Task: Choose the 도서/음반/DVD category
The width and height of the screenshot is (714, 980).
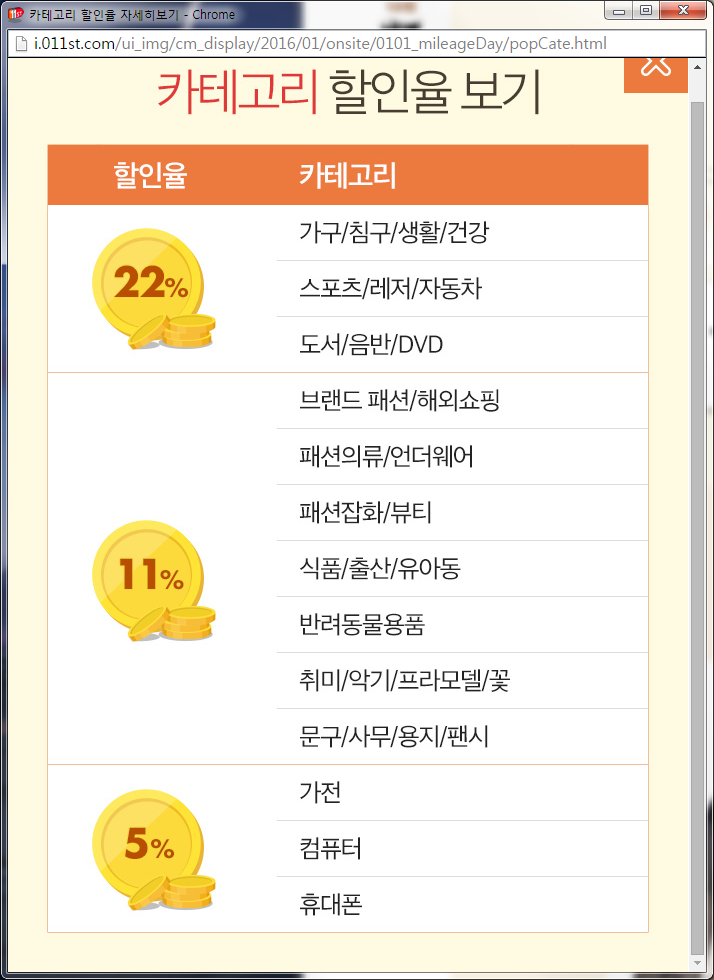Action: click(x=371, y=345)
